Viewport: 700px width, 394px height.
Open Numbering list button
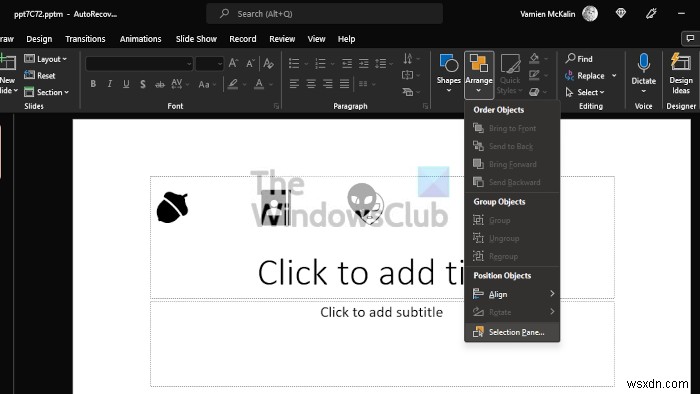coord(321,63)
